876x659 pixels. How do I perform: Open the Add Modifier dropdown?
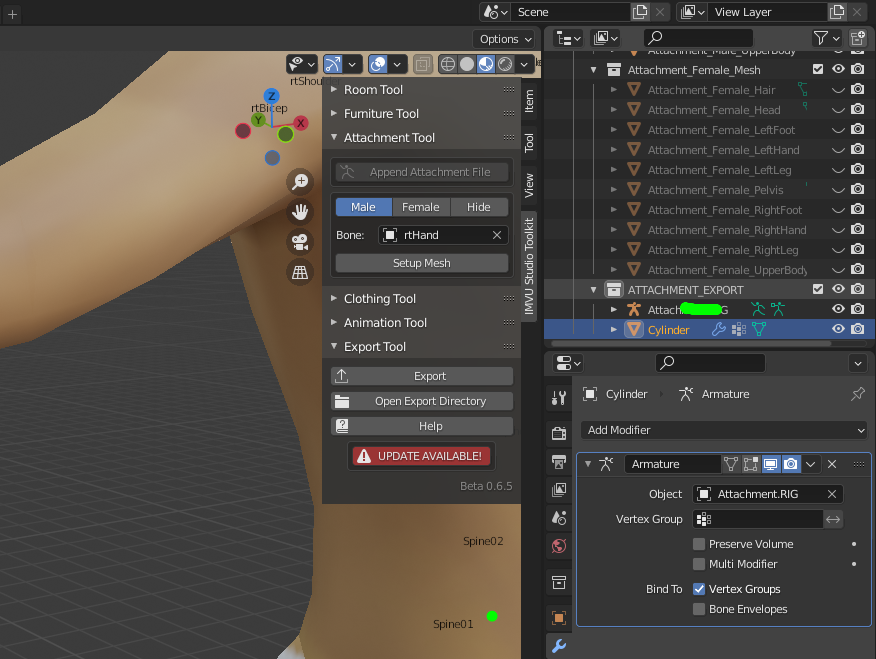pyautogui.click(x=724, y=430)
